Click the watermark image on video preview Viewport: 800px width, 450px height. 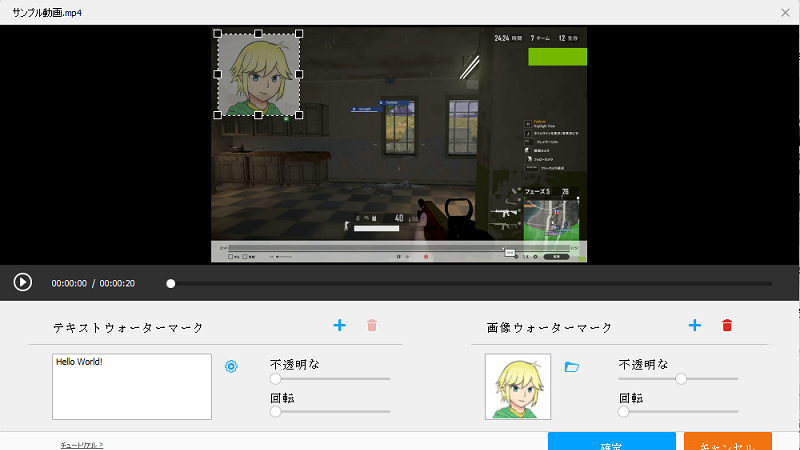[x=258, y=74]
